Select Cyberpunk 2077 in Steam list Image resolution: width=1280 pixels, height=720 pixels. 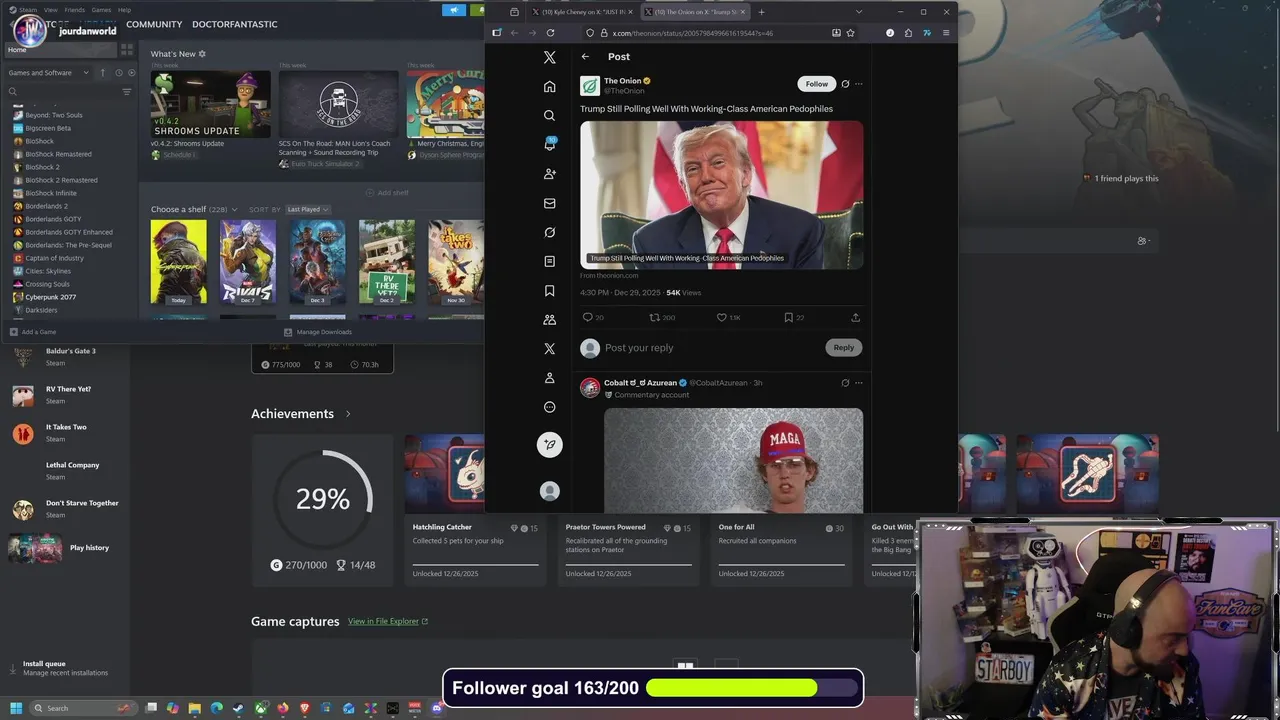point(50,297)
